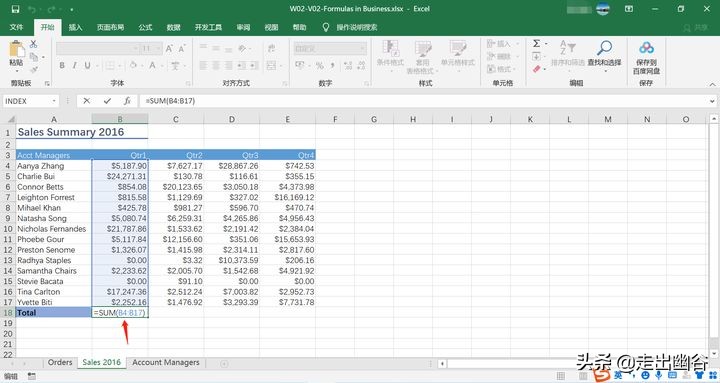Click the Paste clipboard icon
Image resolution: width=720 pixels, height=383 pixels.
point(17,49)
